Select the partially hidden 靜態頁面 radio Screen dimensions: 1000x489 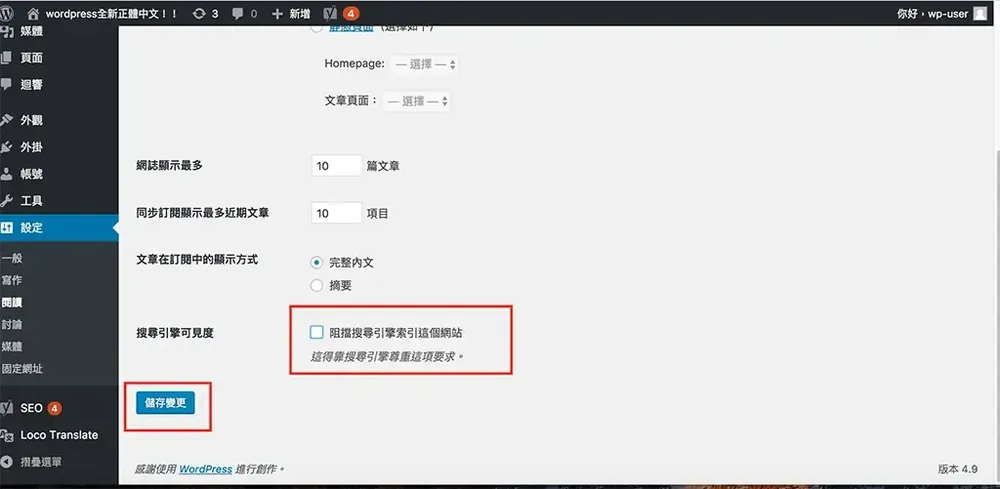coord(316,28)
